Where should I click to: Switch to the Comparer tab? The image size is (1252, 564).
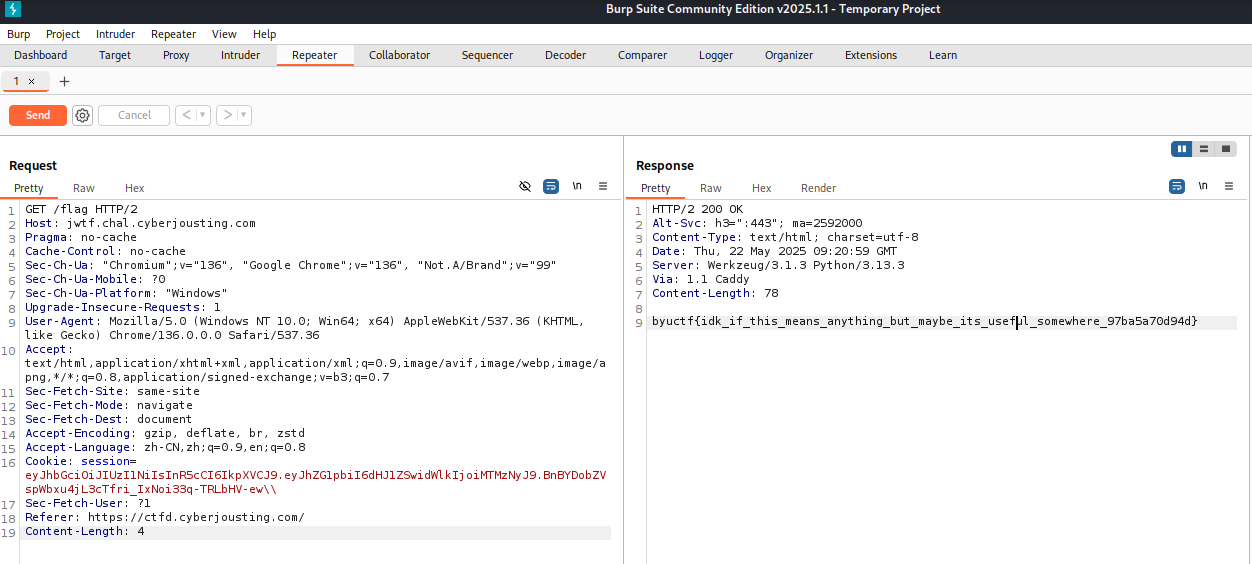642,55
